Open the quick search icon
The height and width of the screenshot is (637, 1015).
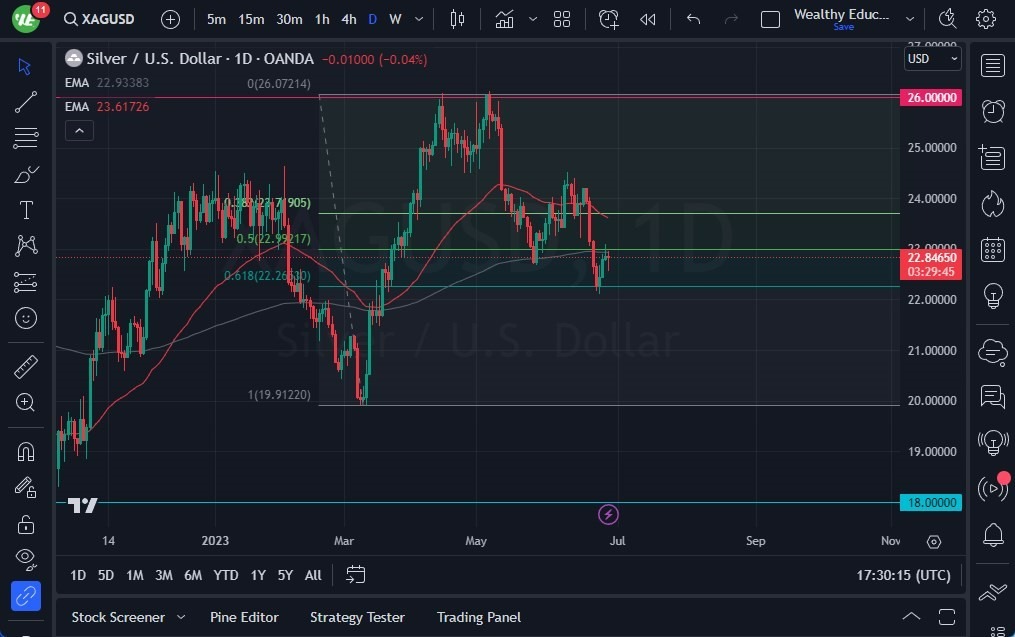[948, 19]
